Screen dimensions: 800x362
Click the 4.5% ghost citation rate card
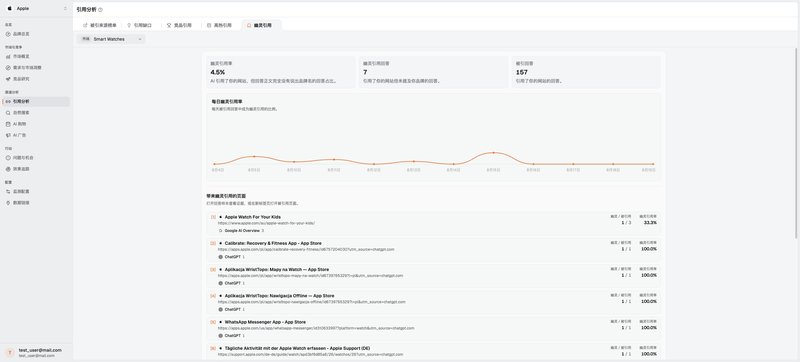[x=280, y=72]
